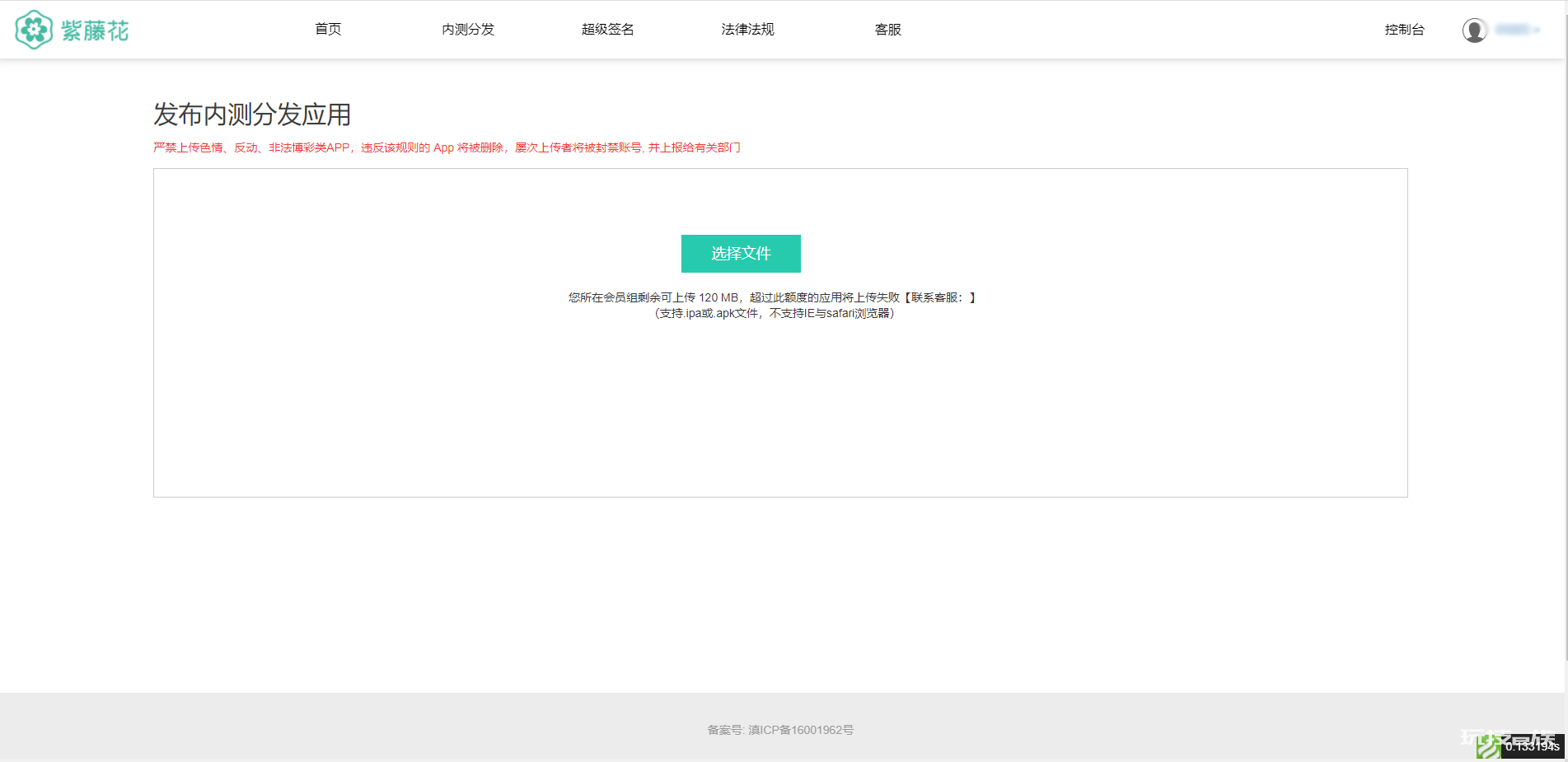Click the 0.133194s load time badge

[x=1533, y=746]
